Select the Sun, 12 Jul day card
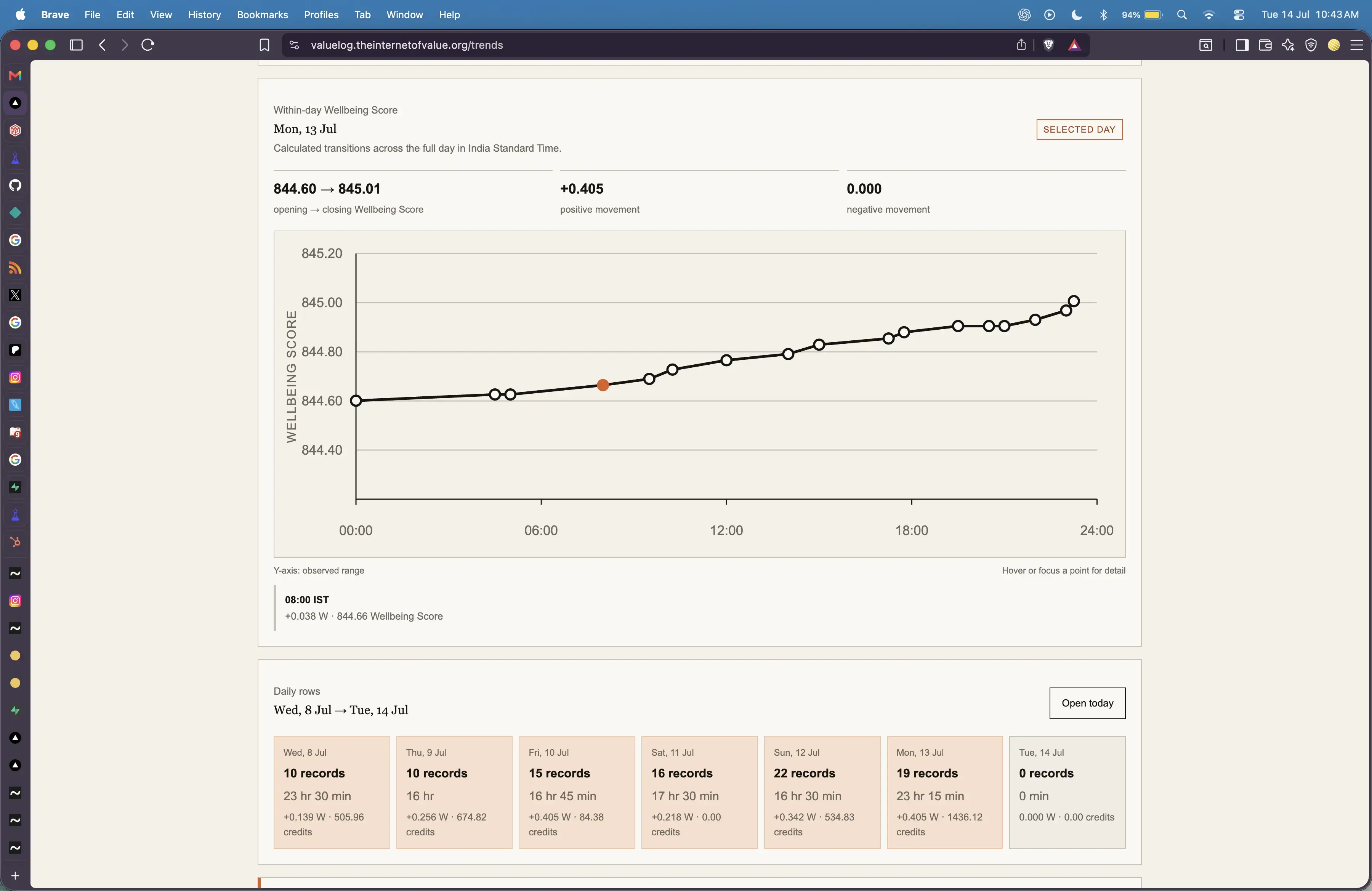 (822, 792)
